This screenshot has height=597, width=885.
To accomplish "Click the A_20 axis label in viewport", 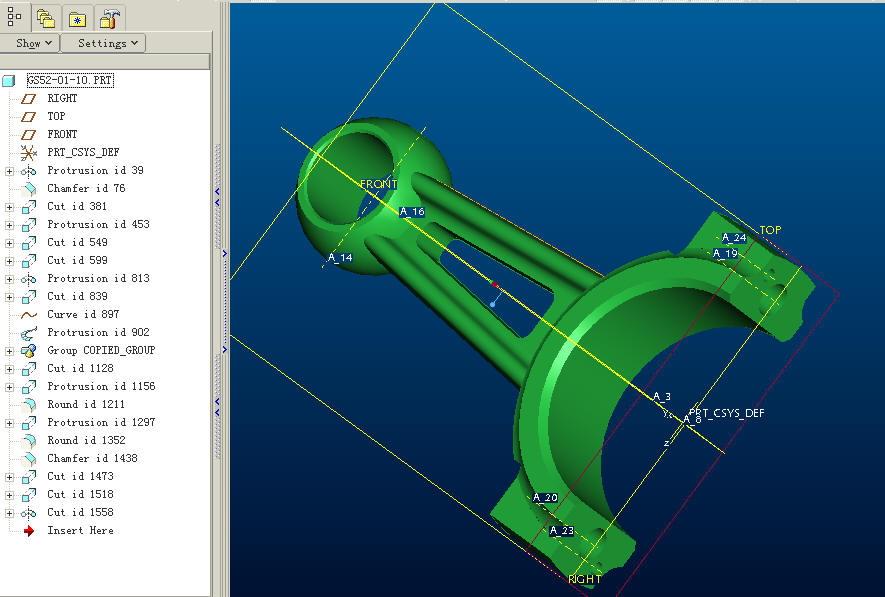I will (545, 497).
